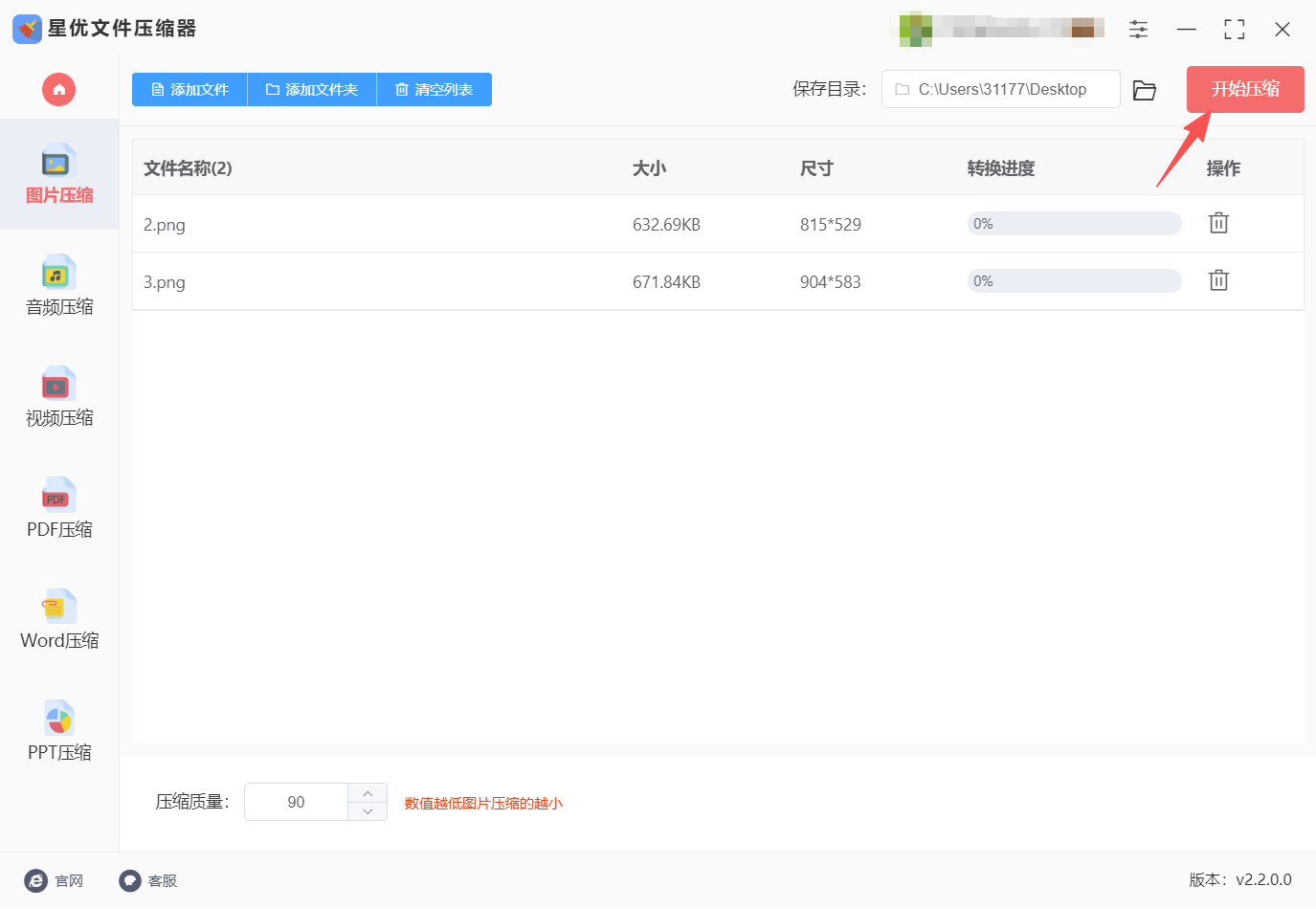Increase compression quality with the up stepper
The width and height of the screenshot is (1316, 909).
pos(367,791)
